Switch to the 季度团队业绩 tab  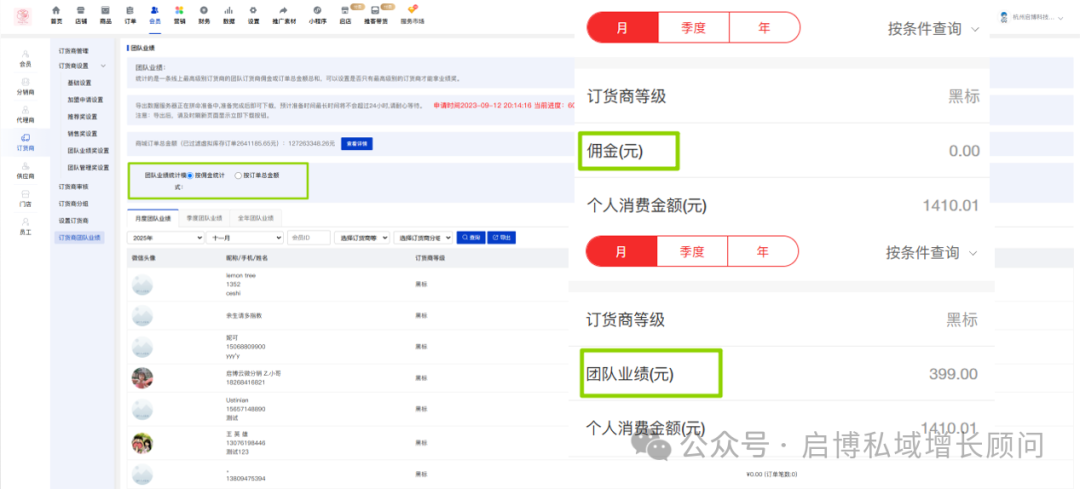click(x=204, y=217)
